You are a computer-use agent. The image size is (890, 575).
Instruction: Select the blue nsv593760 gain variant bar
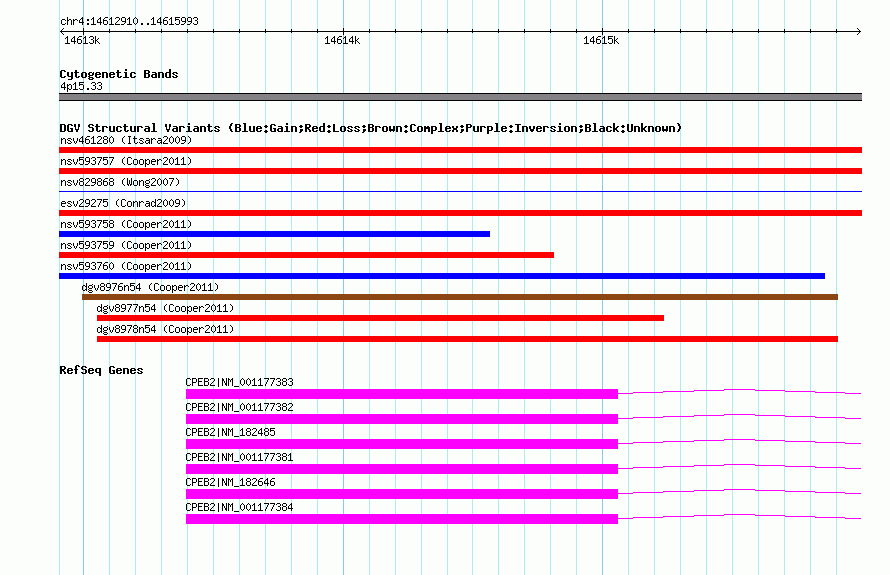(442, 276)
